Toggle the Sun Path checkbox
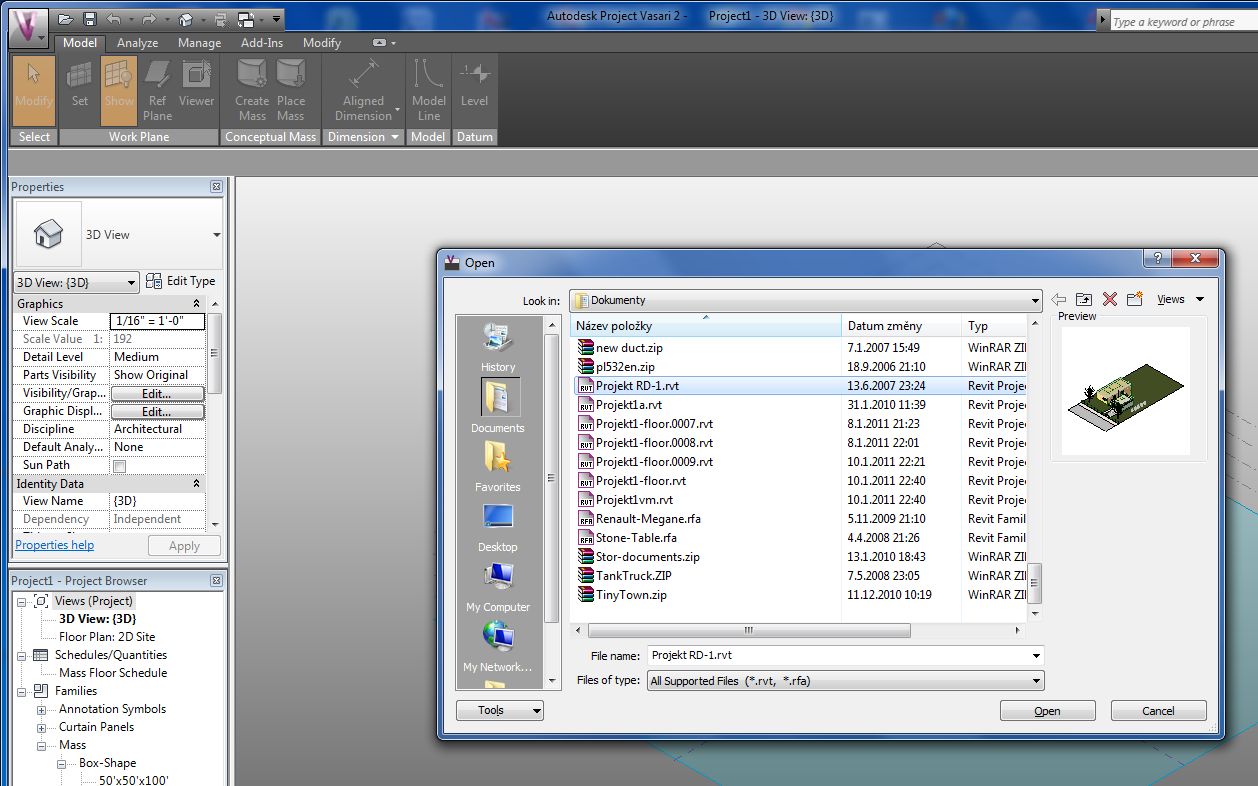This screenshot has width=1258, height=786. coord(120,466)
